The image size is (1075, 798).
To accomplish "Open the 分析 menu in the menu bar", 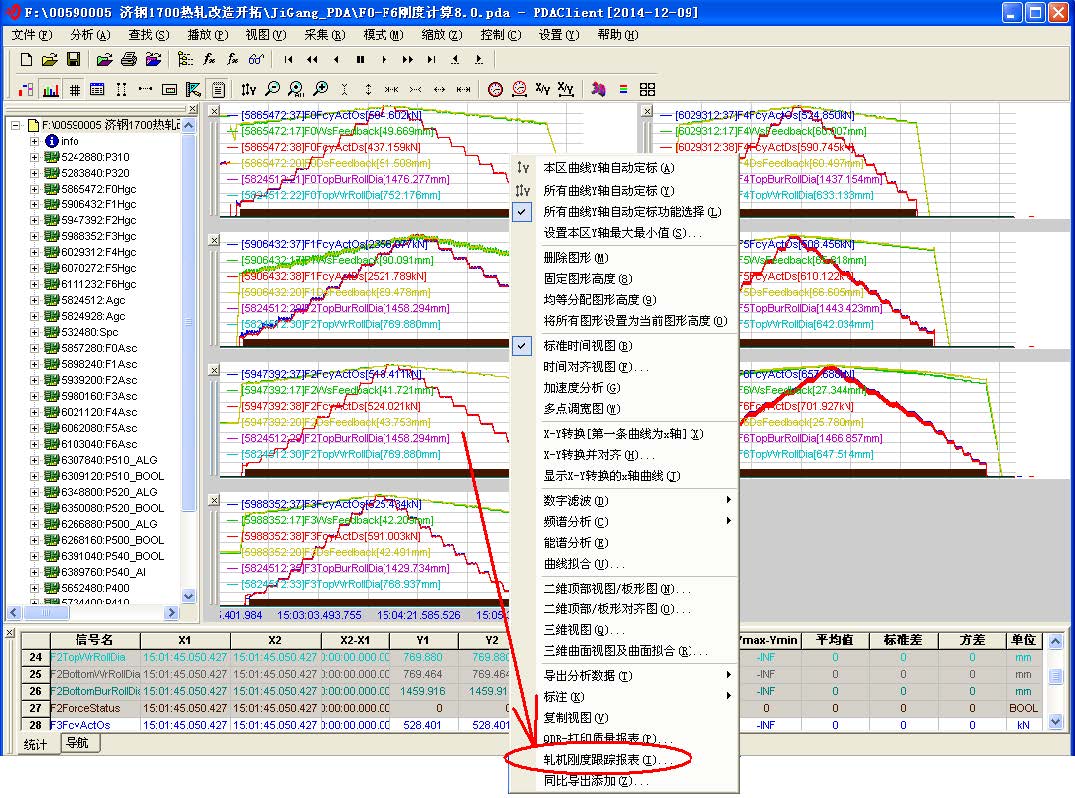I will click(x=90, y=35).
